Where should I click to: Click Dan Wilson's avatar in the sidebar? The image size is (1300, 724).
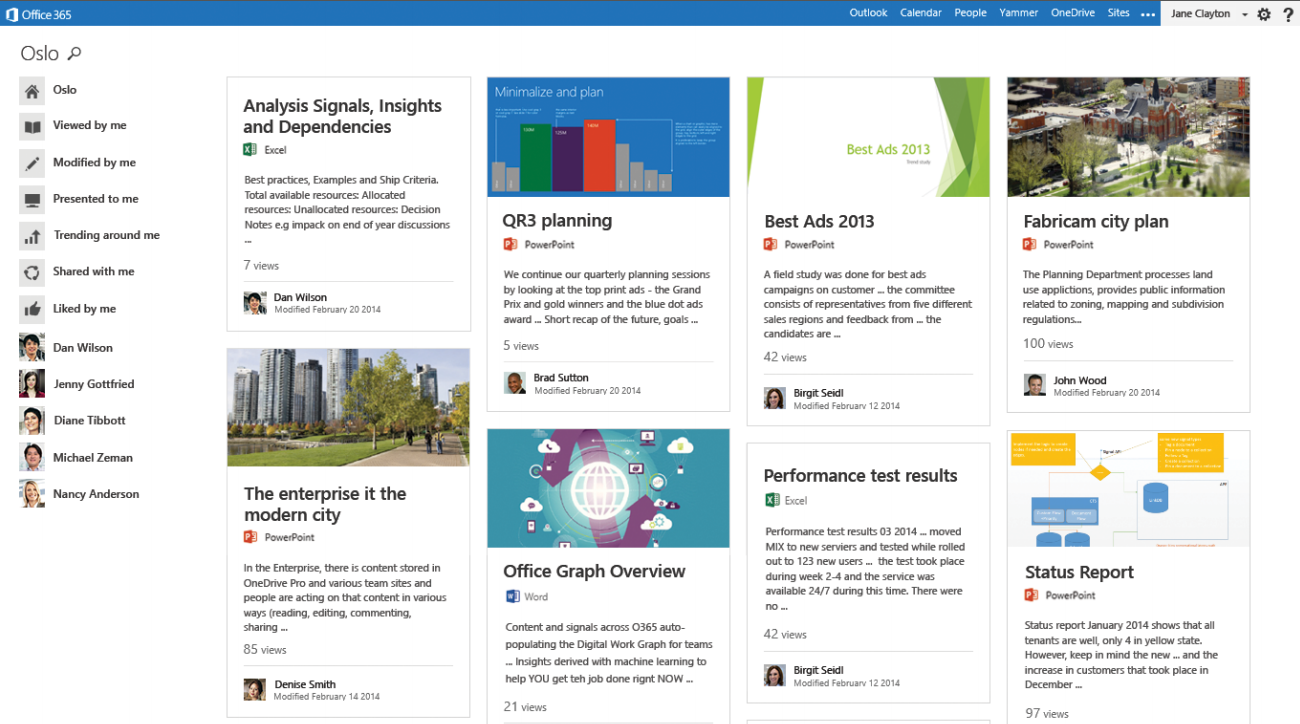click(32, 347)
